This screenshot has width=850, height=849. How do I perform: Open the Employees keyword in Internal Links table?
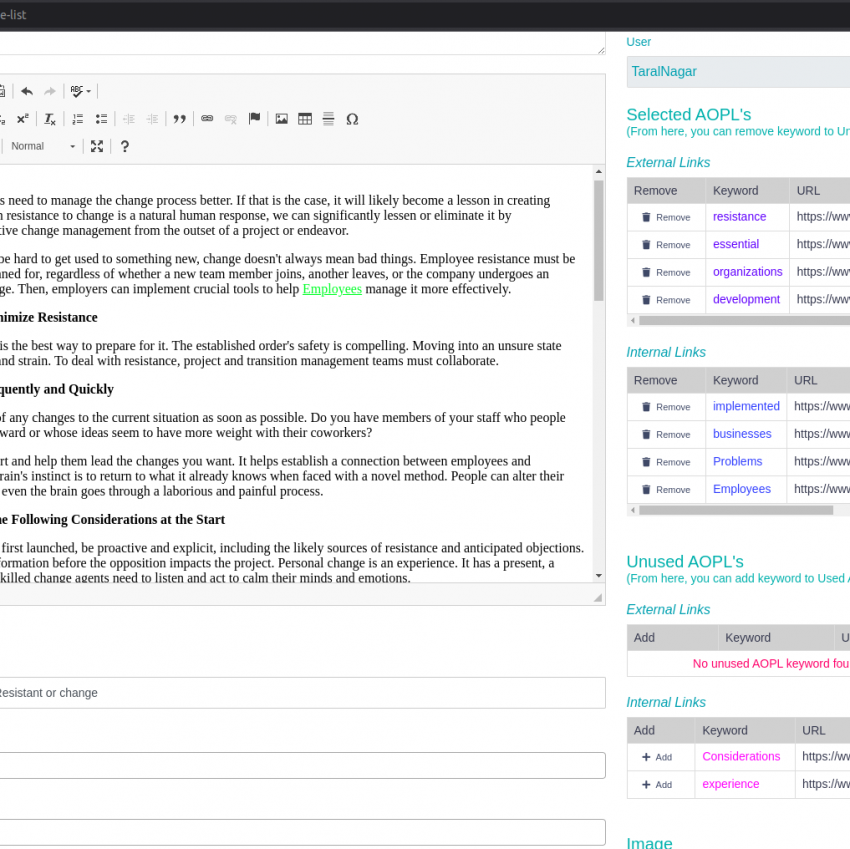pyautogui.click(x=742, y=490)
